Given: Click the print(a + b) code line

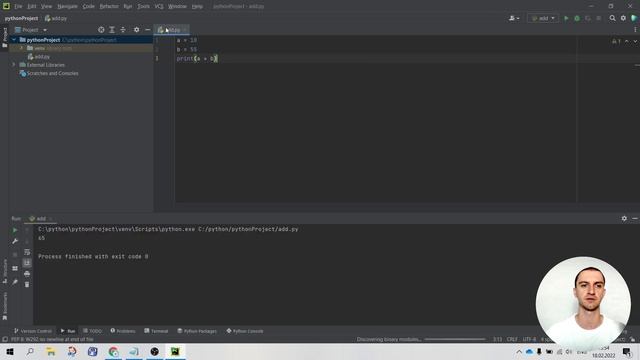Looking at the screenshot, I should point(197,59).
